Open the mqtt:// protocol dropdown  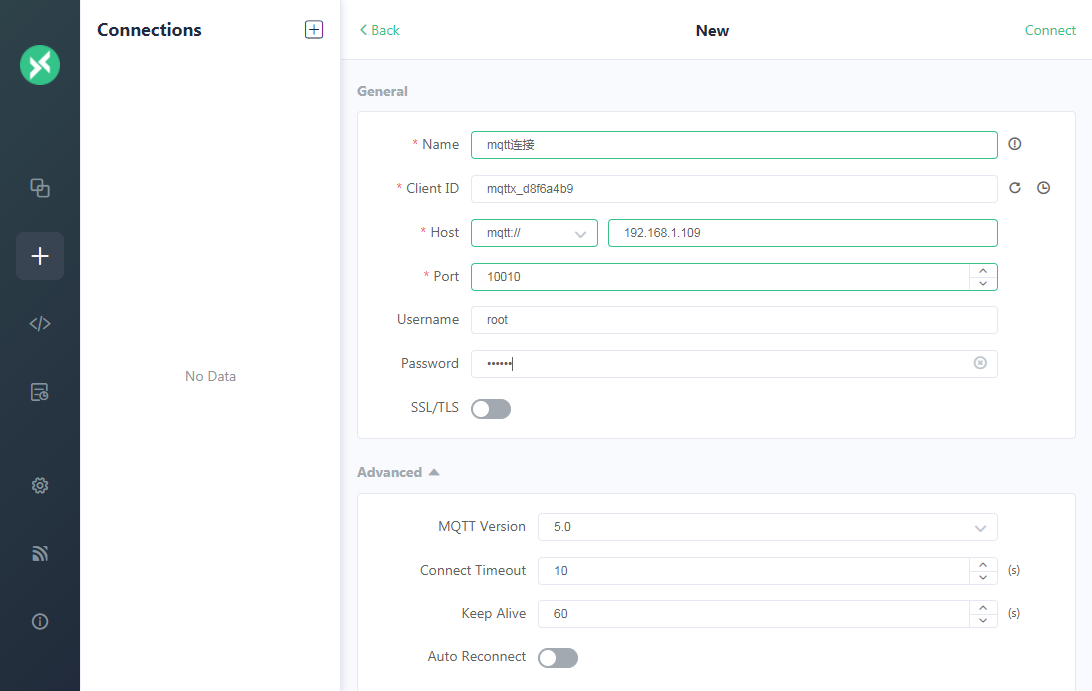coord(534,233)
